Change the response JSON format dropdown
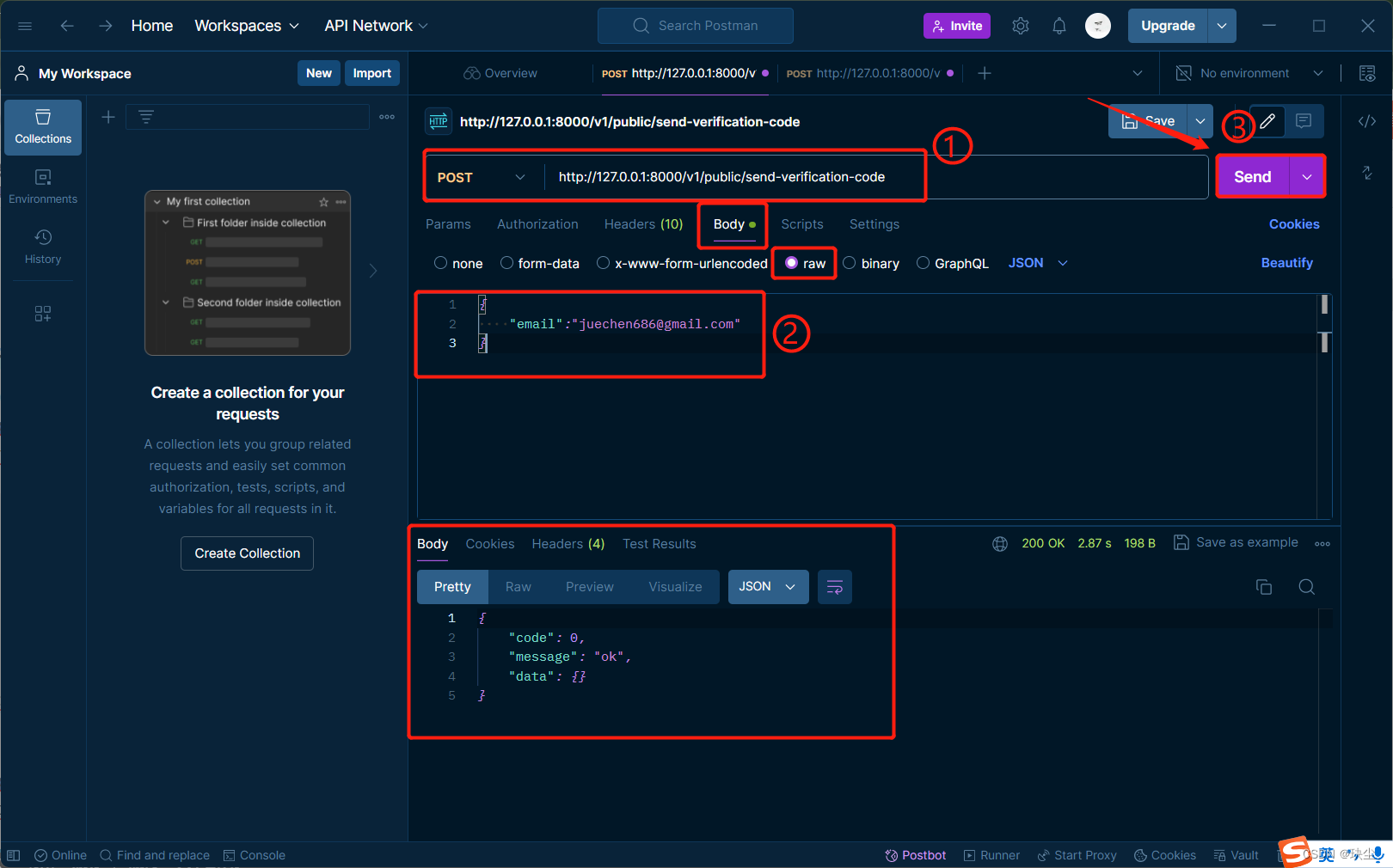The width and height of the screenshot is (1393, 868). coord(768,587)
